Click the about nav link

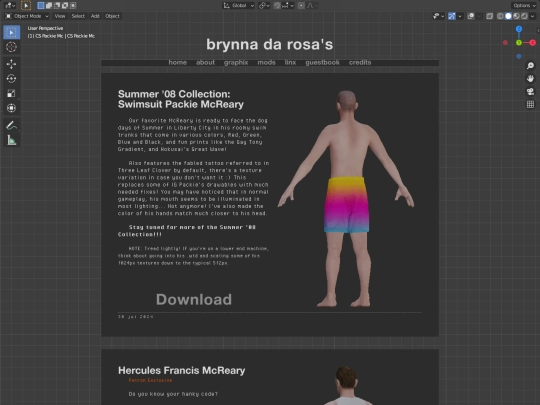click(205, 62)
